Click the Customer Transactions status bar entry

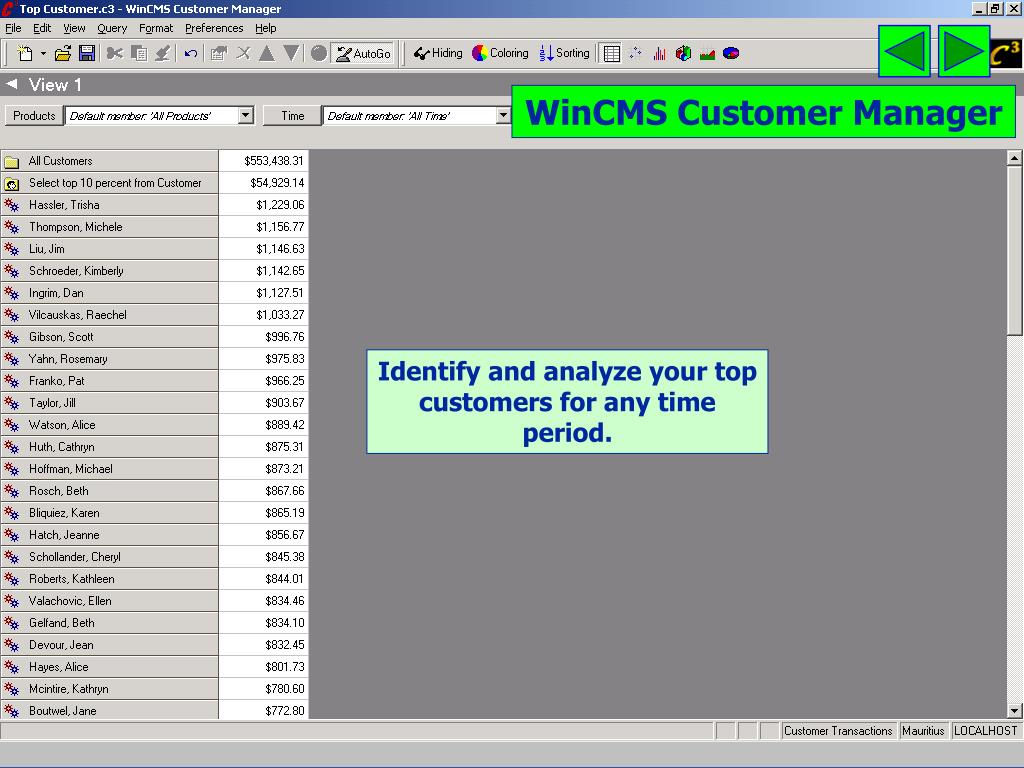(838, 731)
